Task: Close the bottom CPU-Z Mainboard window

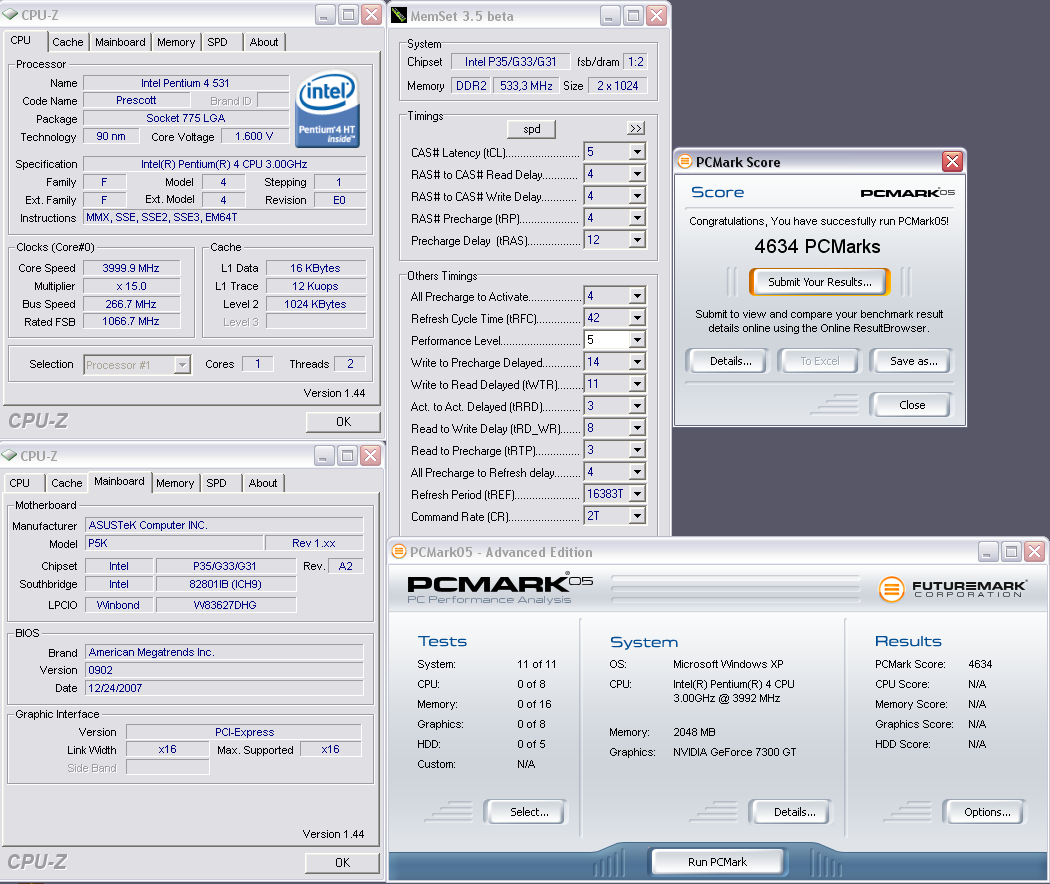Action: coord(370,456)
